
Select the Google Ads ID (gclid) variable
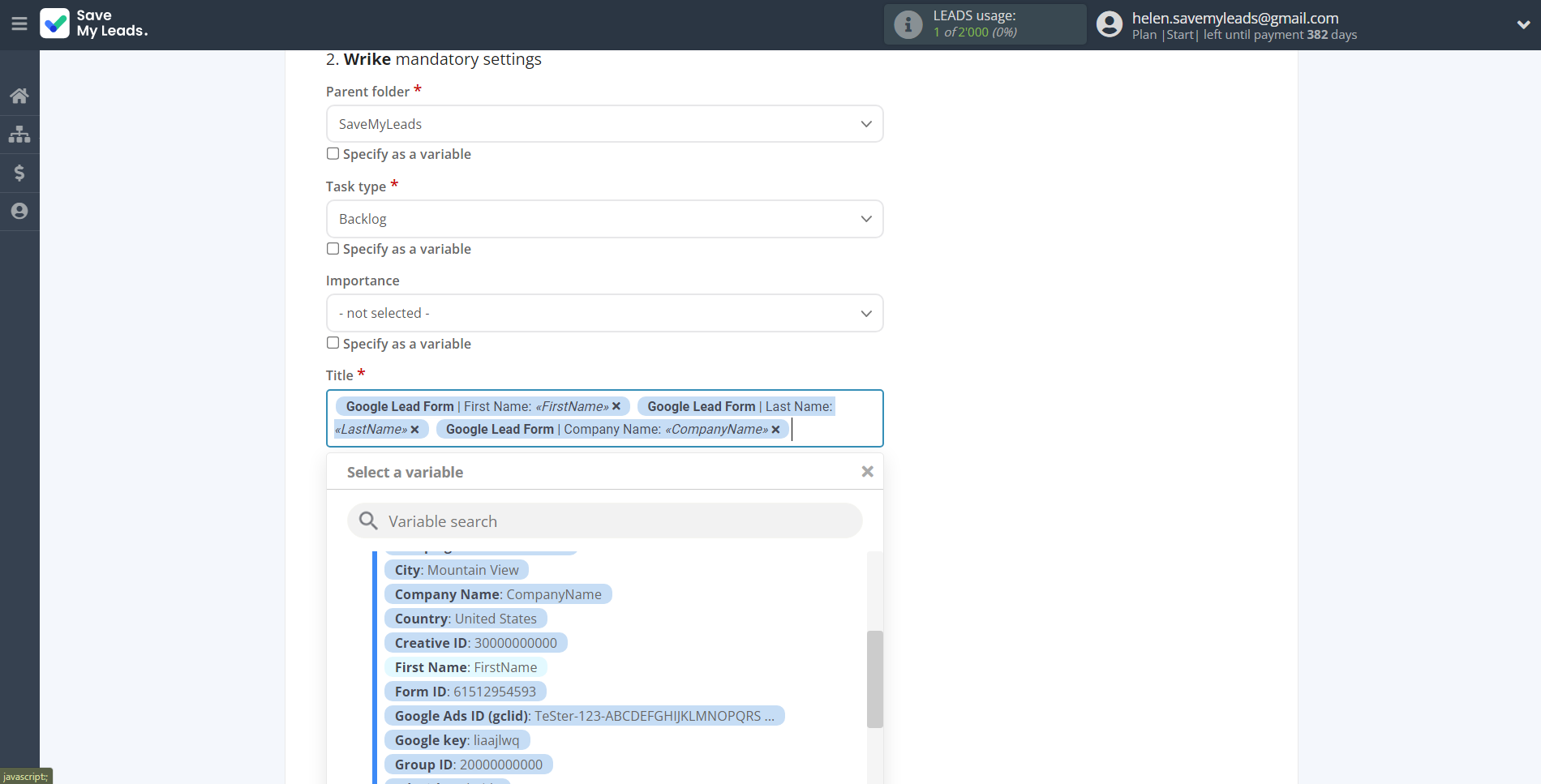tap(585, 716)
